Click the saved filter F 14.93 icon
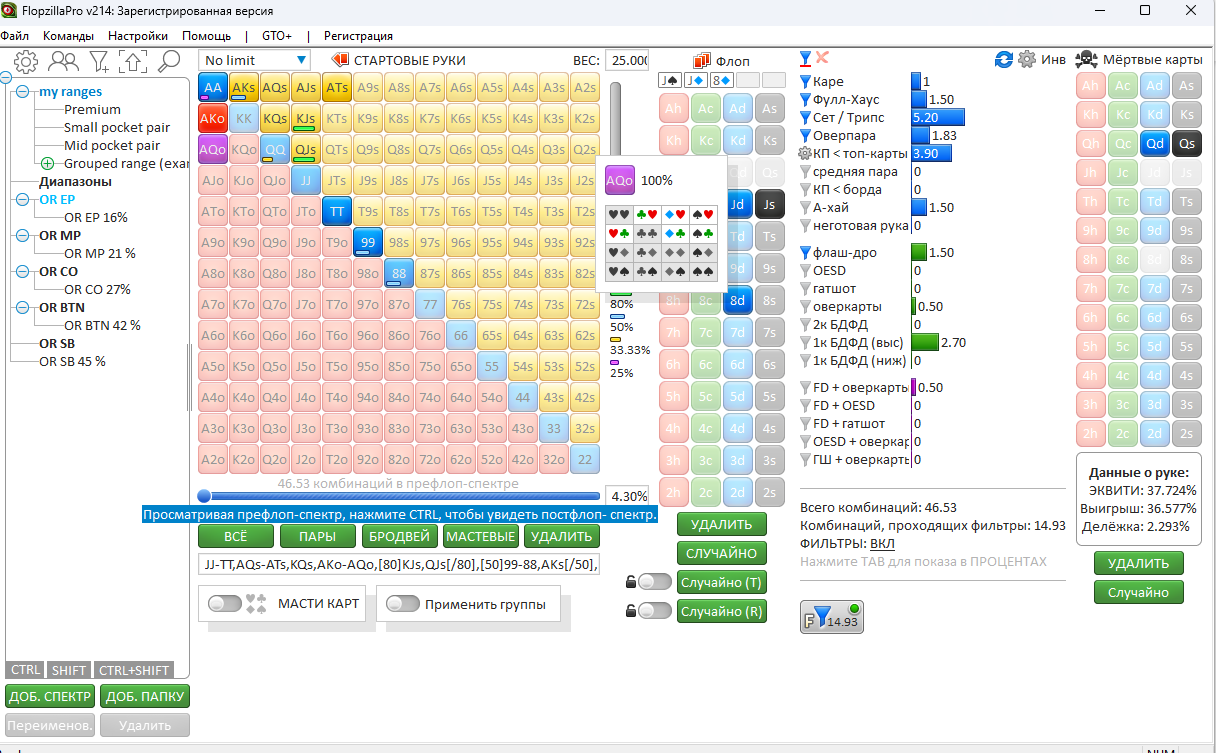This screenshot has width=1216, height=753. (x=831, y=617)
